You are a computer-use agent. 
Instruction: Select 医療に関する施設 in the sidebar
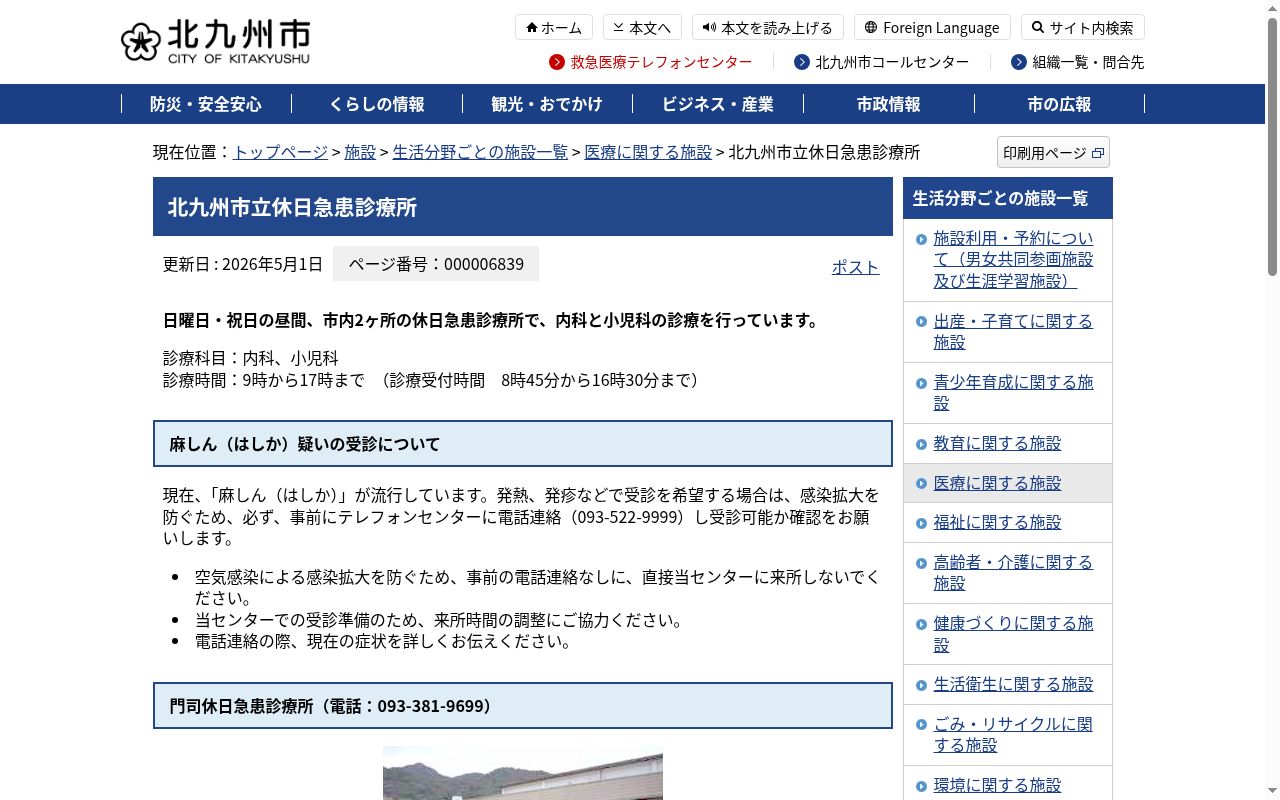[x=998, y=483]
